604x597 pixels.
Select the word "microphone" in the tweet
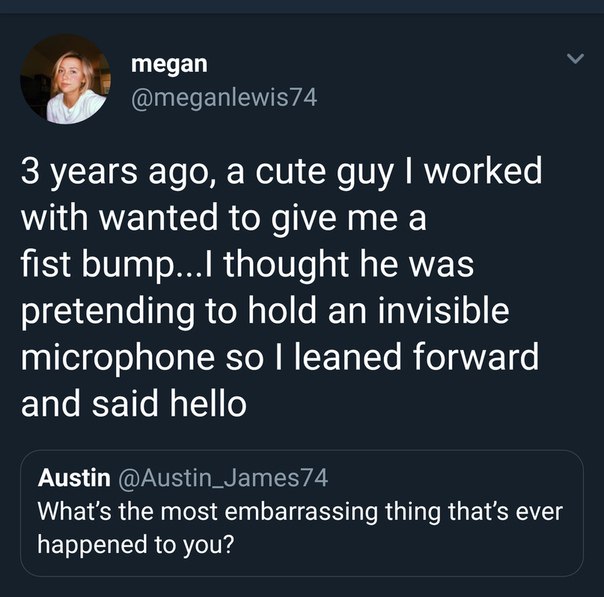click(x=118, y=358)
